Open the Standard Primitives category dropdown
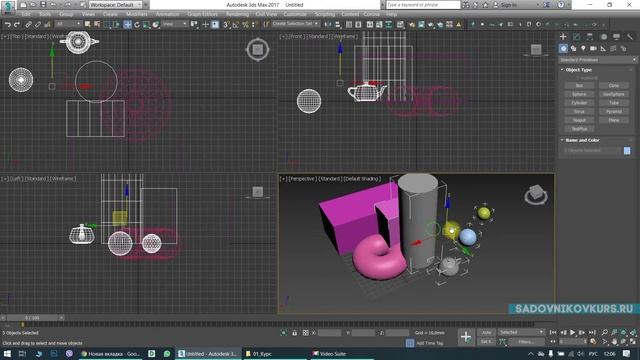Viewport: 640px width, 360px height. [597, 60]
